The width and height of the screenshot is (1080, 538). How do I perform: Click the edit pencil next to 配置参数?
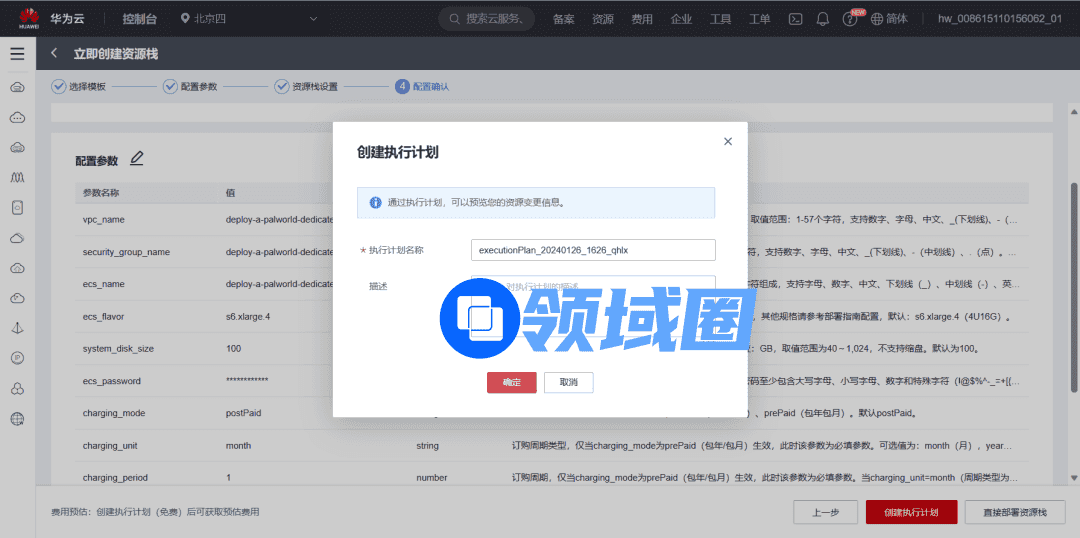pyautogui.click(x=137, y=158)
